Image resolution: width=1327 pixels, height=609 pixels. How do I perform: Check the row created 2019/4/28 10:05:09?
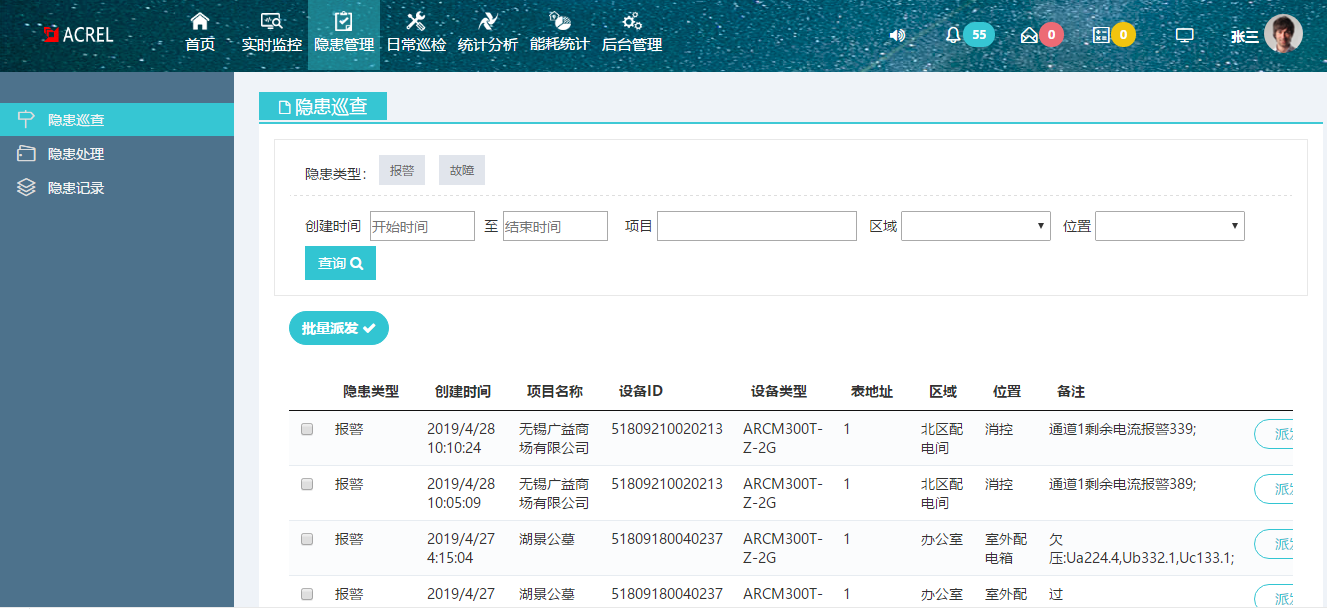[307, 484]
